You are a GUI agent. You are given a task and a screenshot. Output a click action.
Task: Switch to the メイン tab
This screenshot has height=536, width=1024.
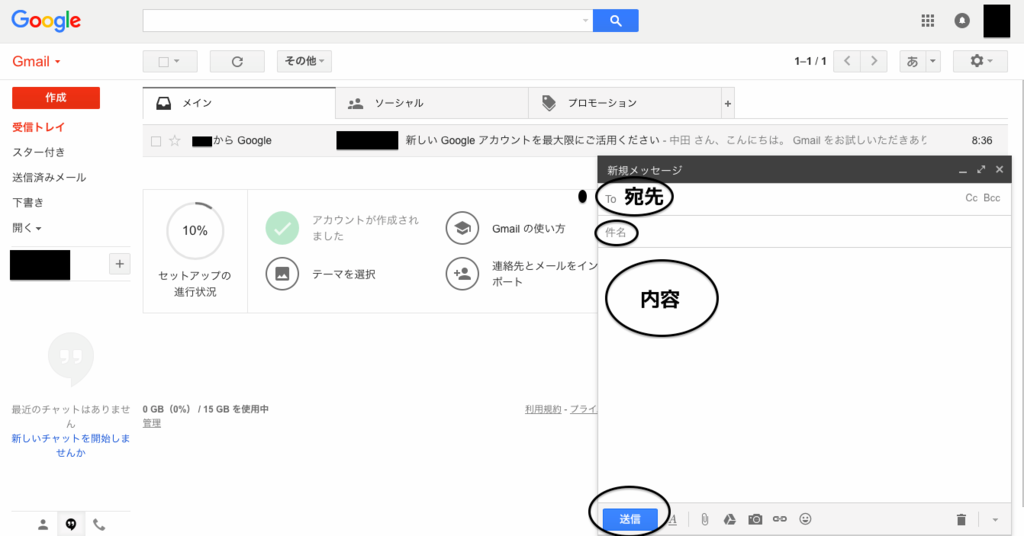tap(239, 103)
